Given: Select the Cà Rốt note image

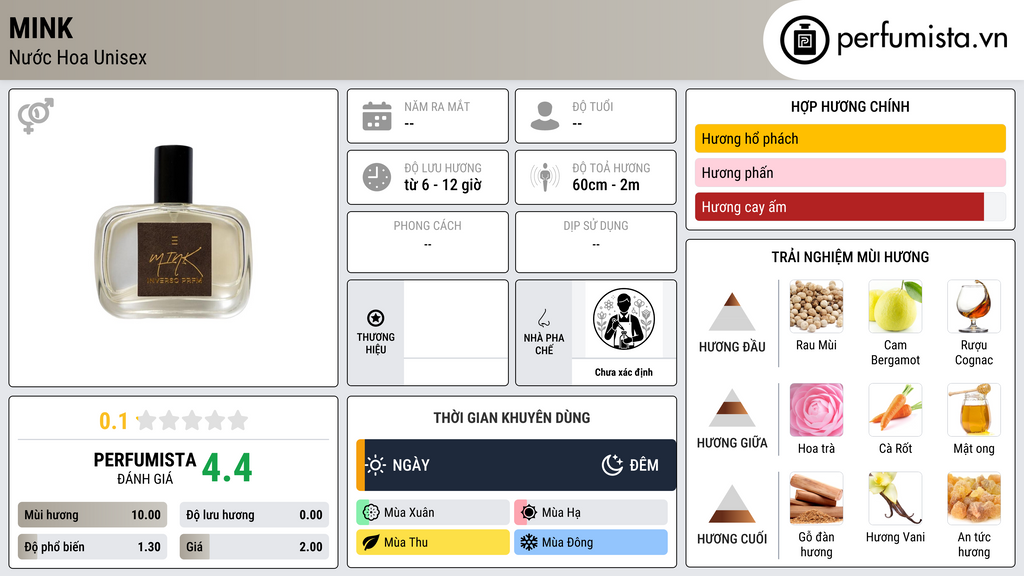Looking at the screenshot, I should pos(895,410).
